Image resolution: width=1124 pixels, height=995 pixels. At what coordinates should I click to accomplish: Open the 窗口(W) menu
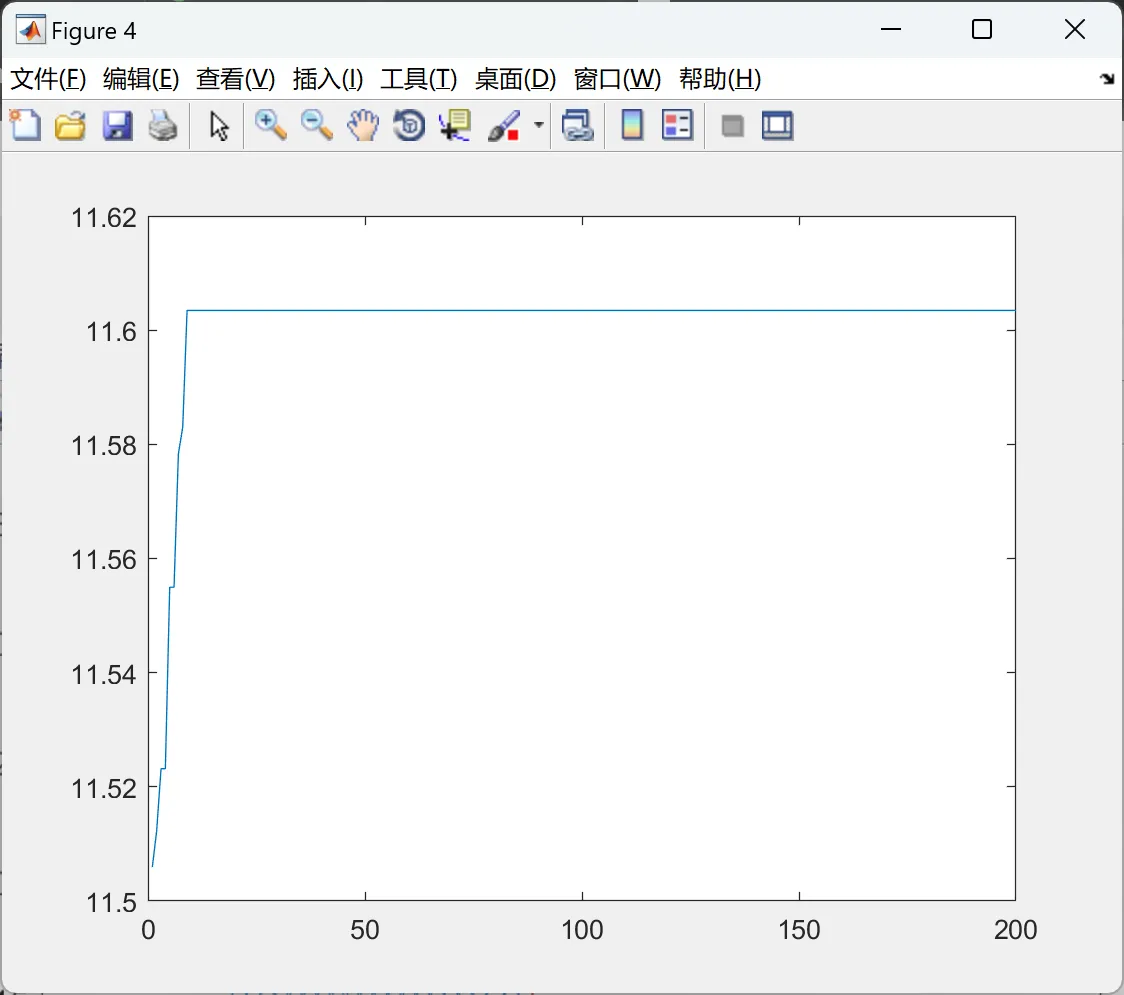pyautogui.click(x=617, y=79)
